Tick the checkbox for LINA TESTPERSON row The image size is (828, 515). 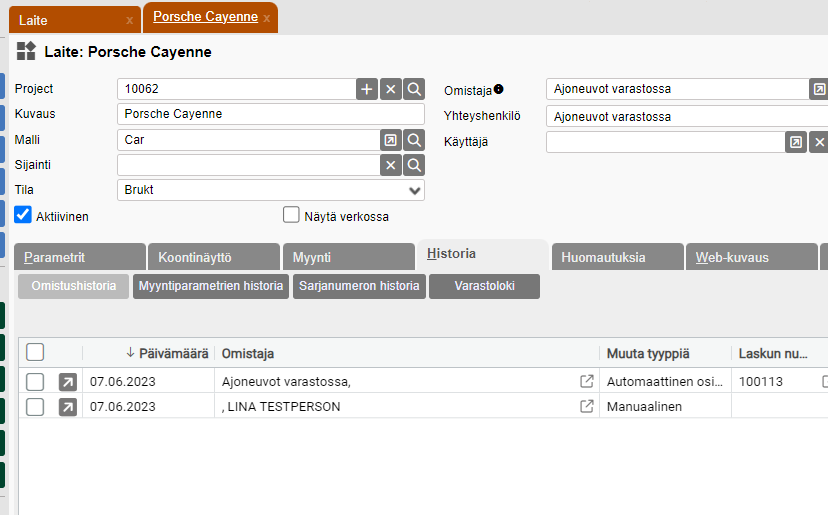[x=35, y=407]
